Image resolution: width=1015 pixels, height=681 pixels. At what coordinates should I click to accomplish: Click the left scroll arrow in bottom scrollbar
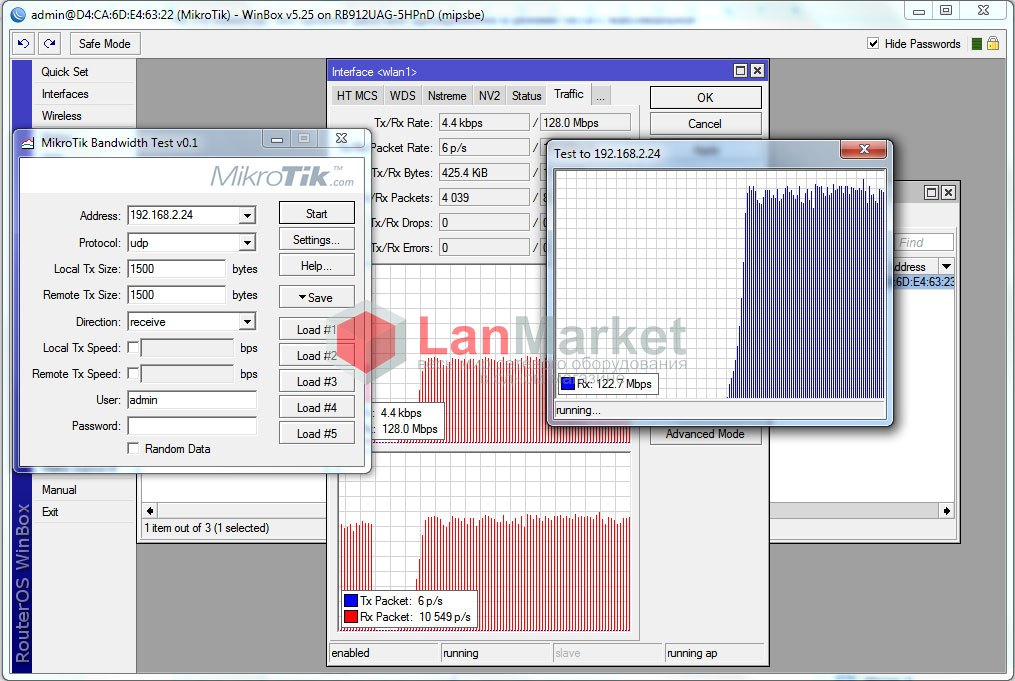coord(150,510)
